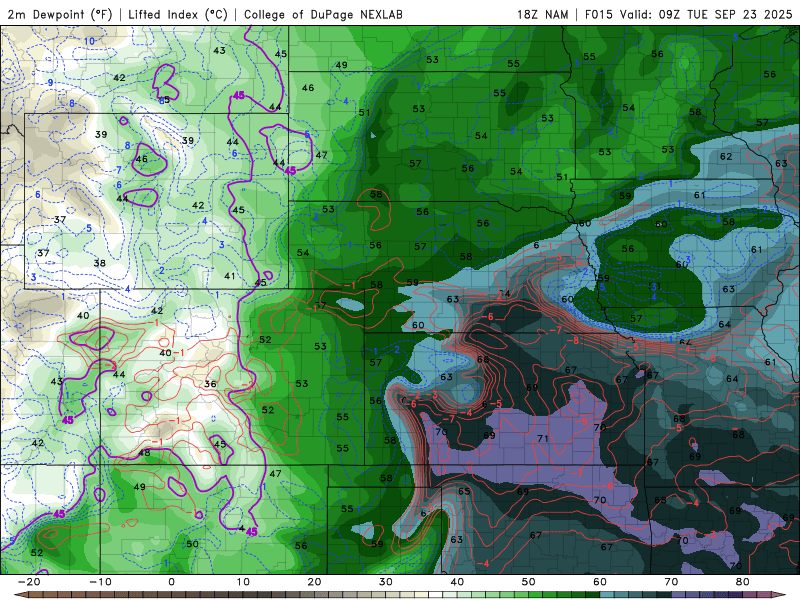800x600 pixels.
Task: Click the 0 label on the color scale
Action: pyautogui.click(x=171, y=582)
